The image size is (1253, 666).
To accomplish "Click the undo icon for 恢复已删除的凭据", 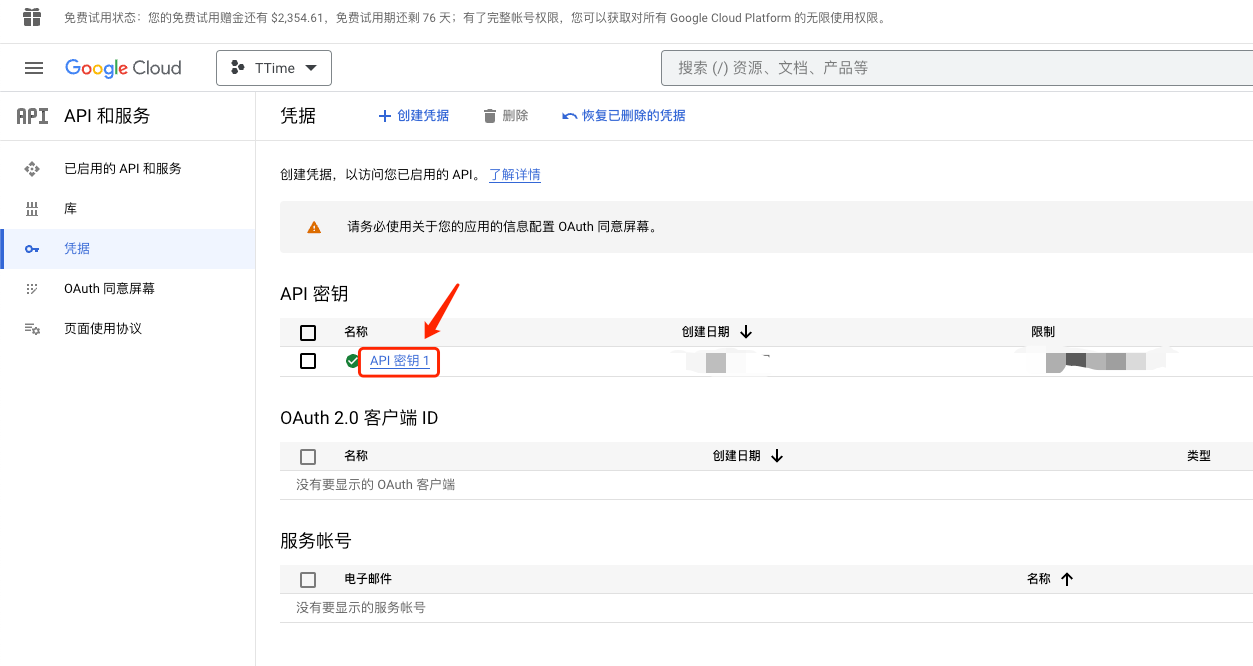I will (x=570, y=116).
